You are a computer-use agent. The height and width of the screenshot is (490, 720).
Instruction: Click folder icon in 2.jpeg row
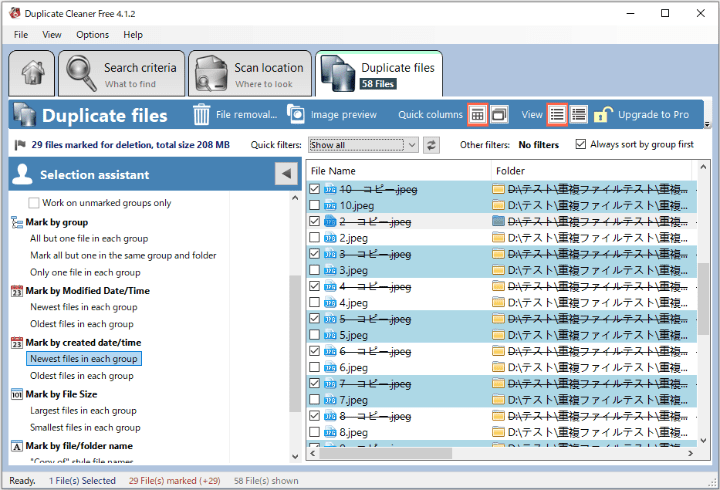[x=498, y=237]
